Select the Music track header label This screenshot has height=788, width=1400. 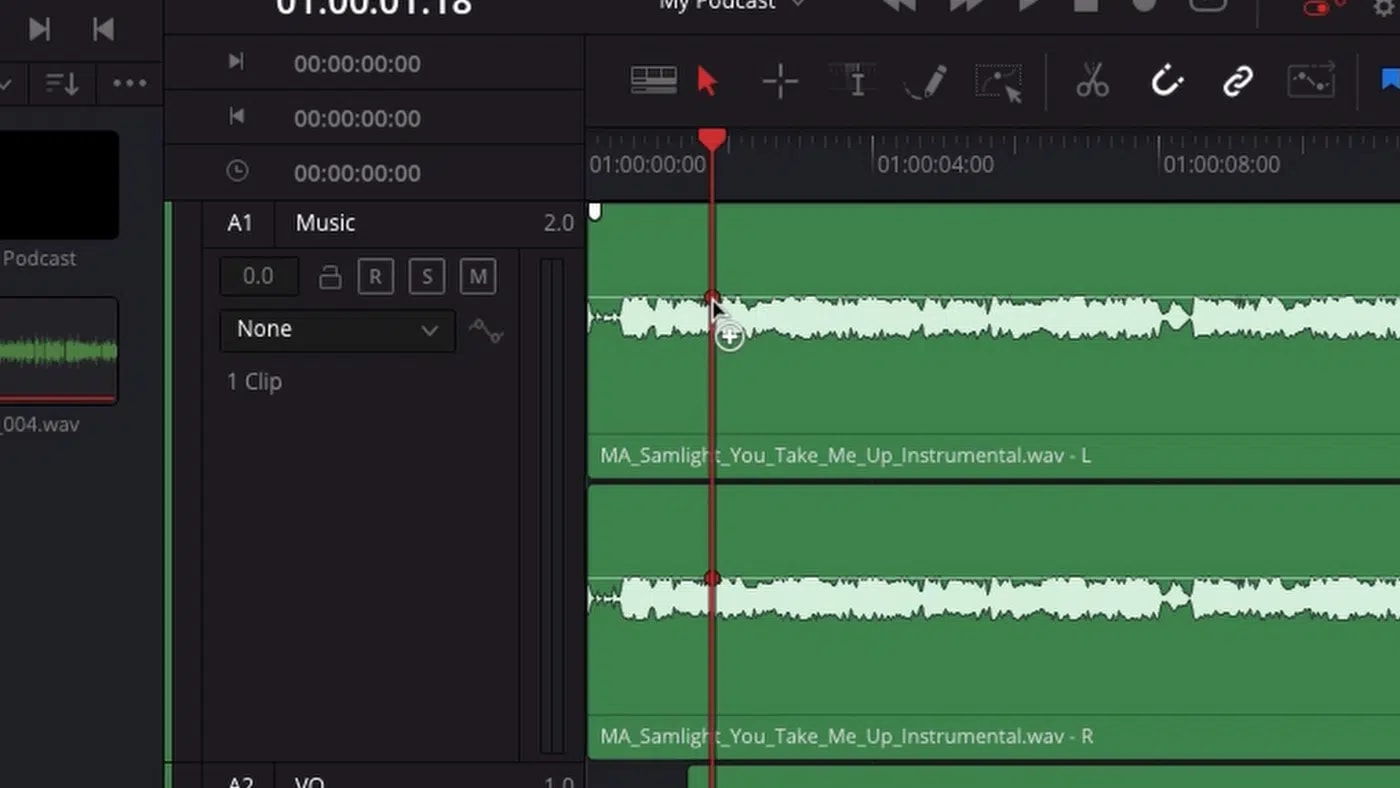point(325,222)
